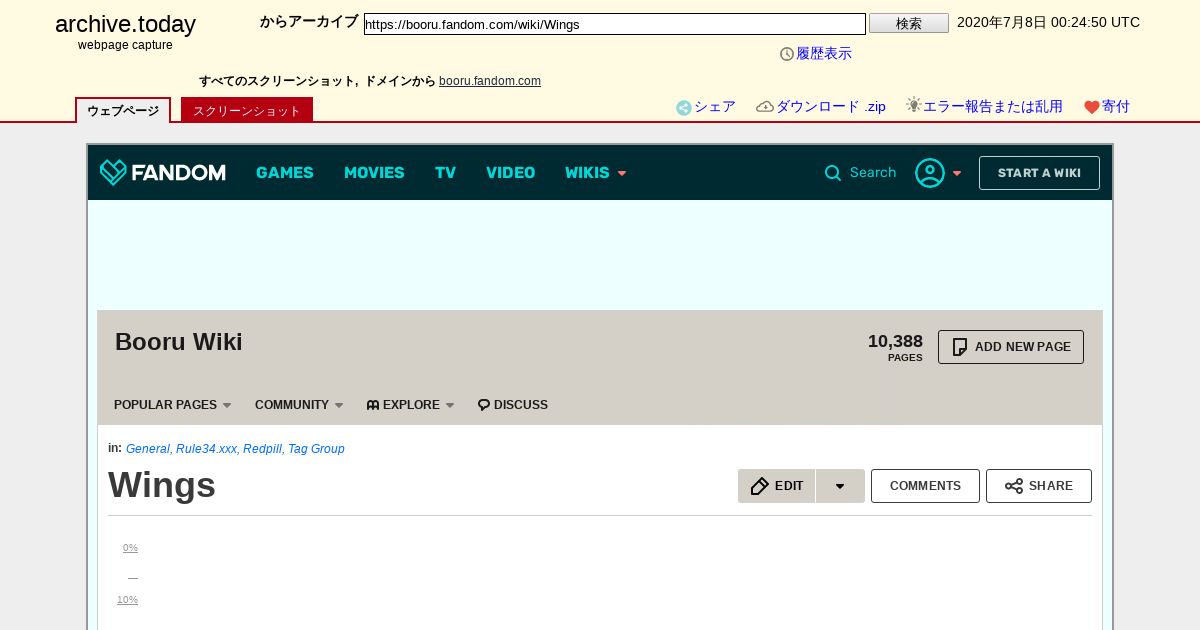
Task: Expand the WIKIS dropdown arrow
Action: click(622, 174)
